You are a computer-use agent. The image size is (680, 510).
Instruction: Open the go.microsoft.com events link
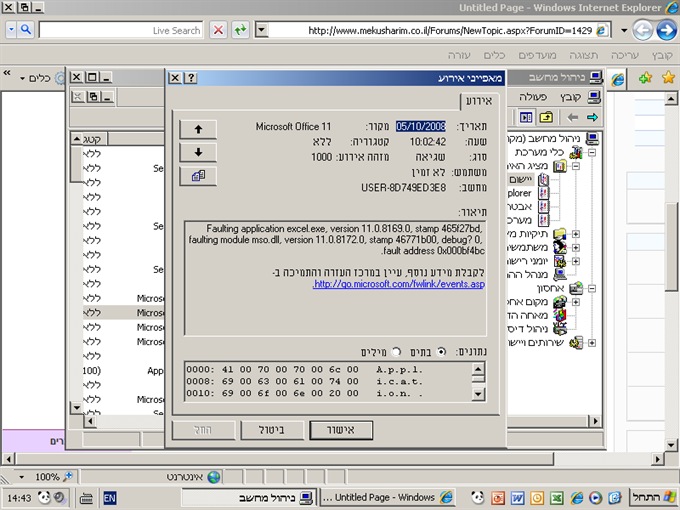(x=399, y=284)
